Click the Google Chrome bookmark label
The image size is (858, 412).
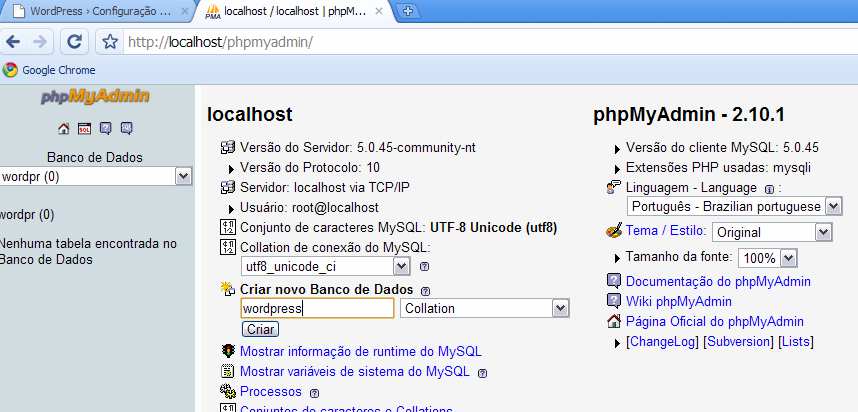click(x=59, y=70)
